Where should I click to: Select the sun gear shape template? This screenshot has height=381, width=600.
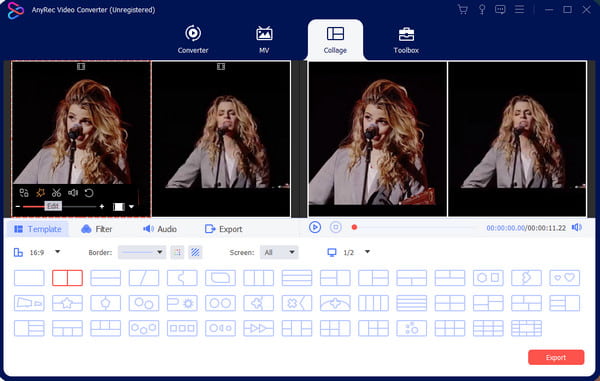pos(182,303)
